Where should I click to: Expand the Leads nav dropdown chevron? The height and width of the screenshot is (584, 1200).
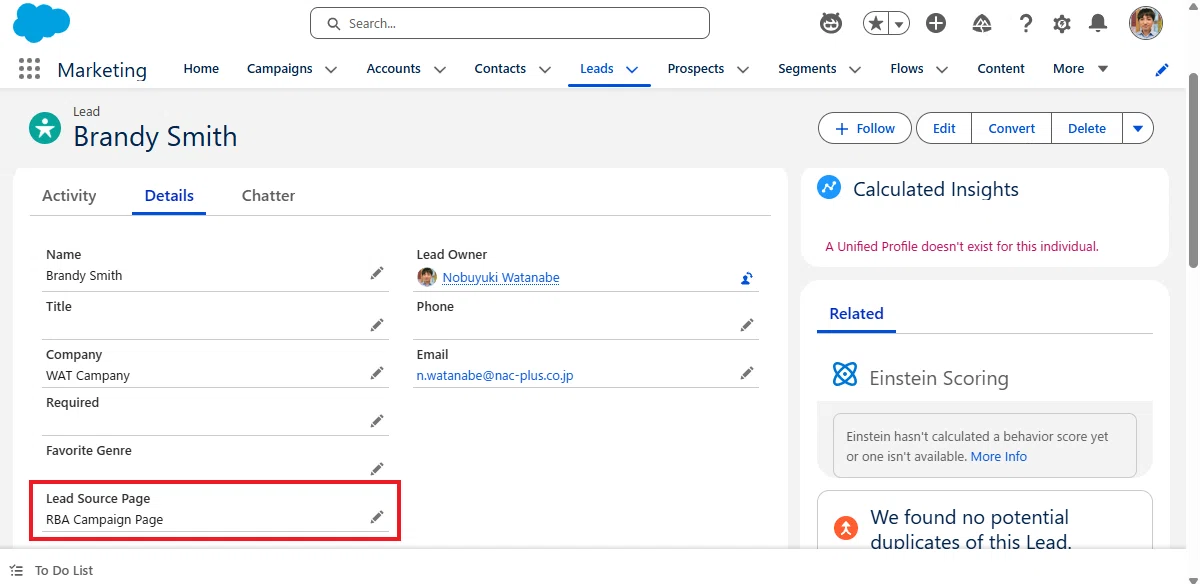point(632,69)
